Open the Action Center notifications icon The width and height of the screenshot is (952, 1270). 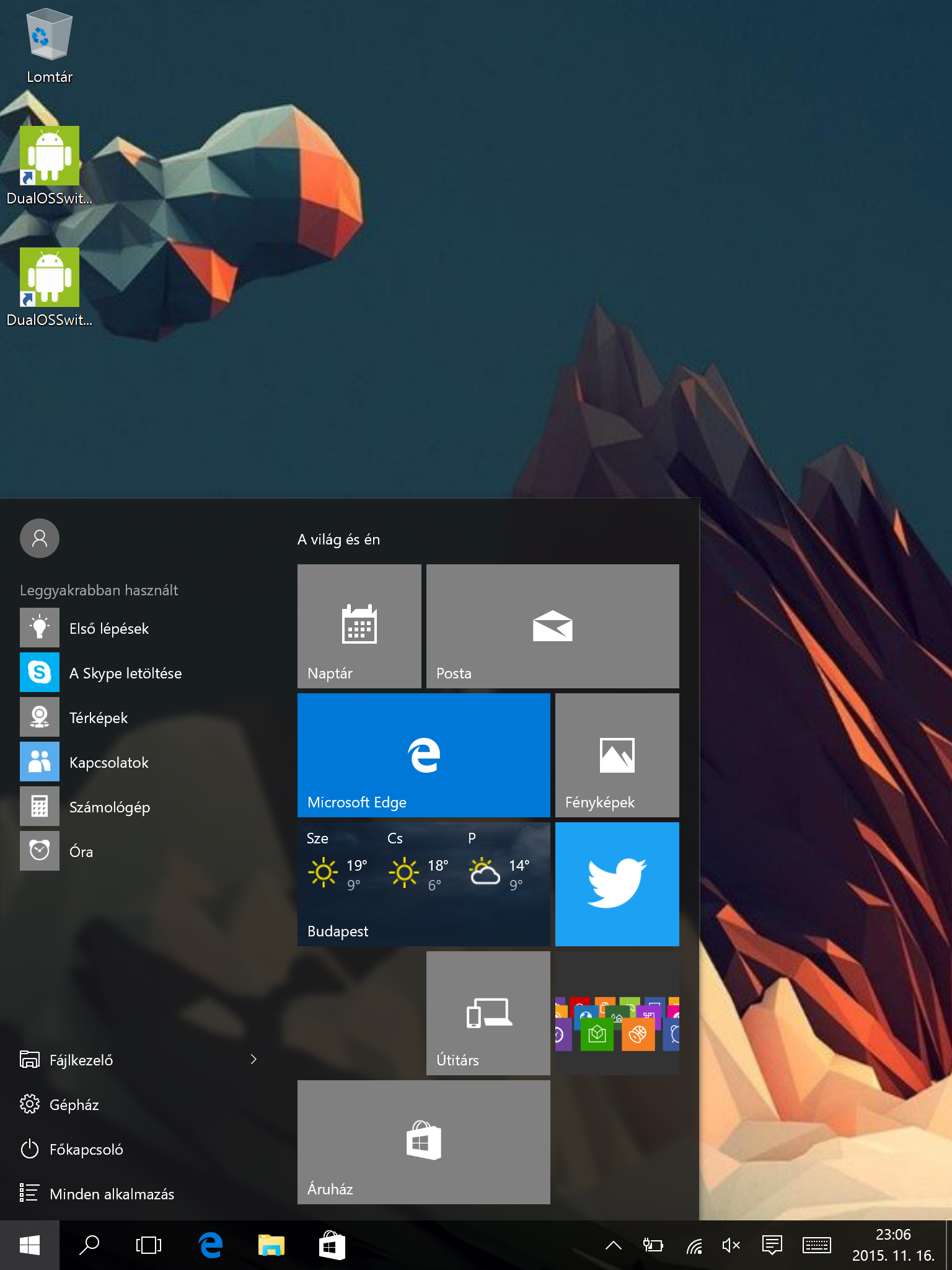coord(772,1245)
